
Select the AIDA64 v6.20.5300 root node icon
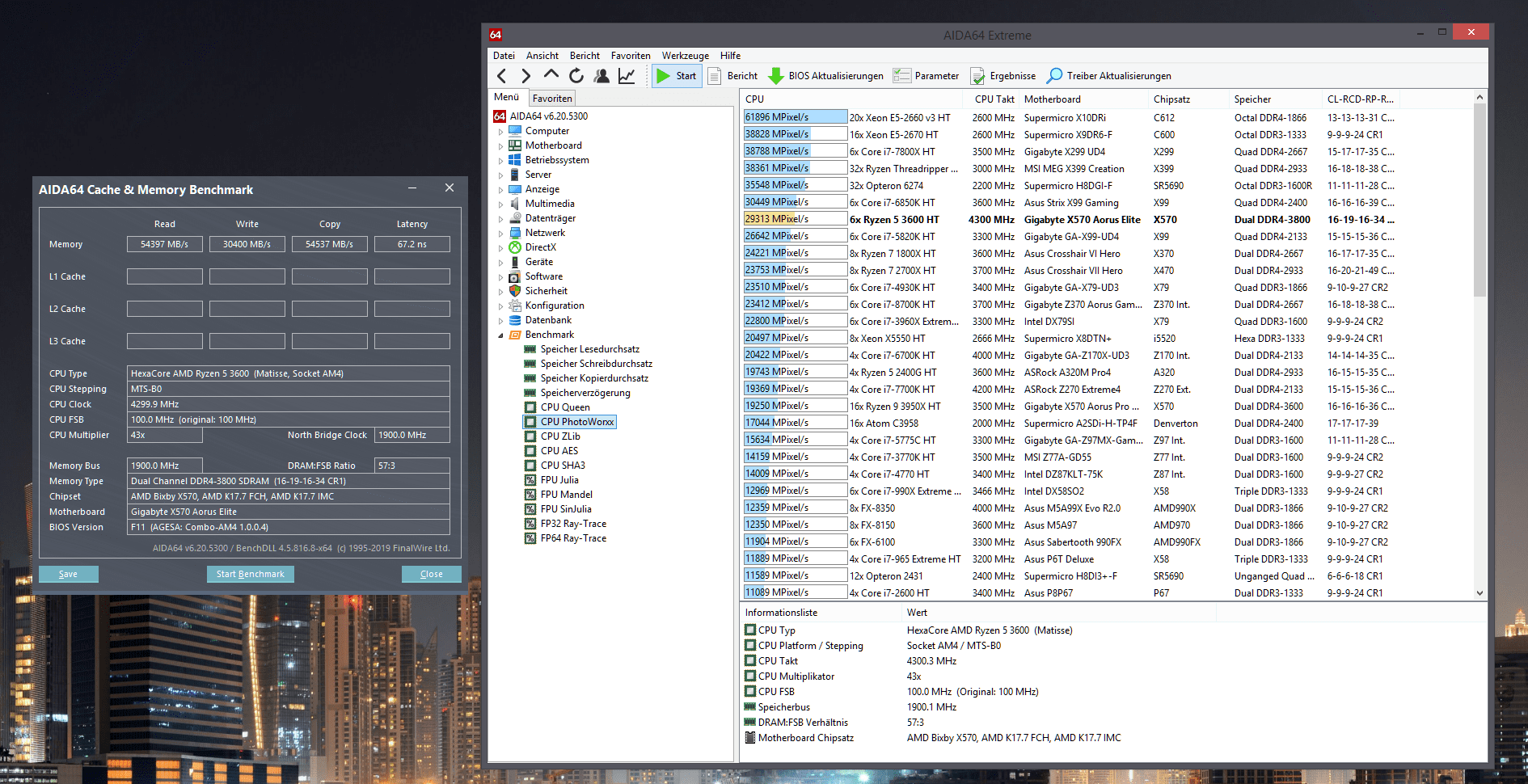click(x=500, y=116)
